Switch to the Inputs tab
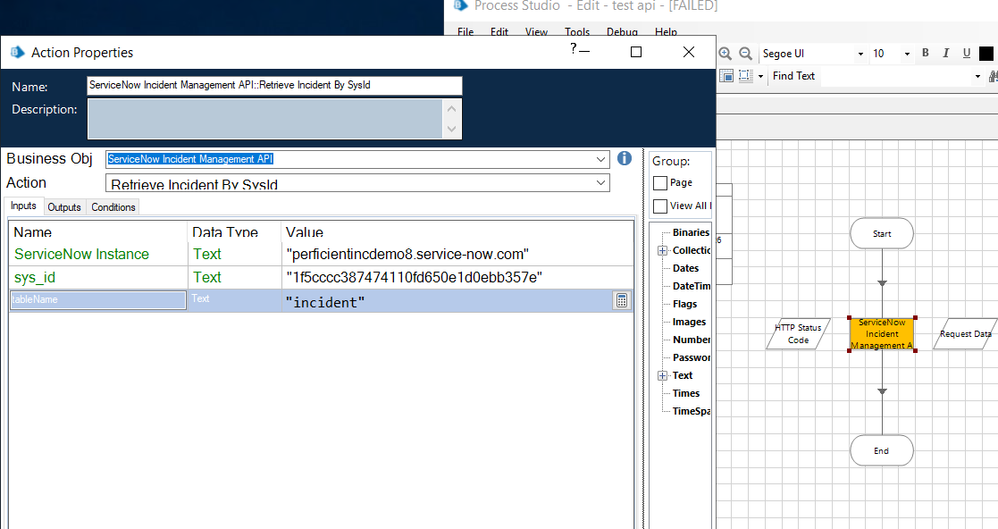Viewport: 998px width, 529px height. (24, 206)
